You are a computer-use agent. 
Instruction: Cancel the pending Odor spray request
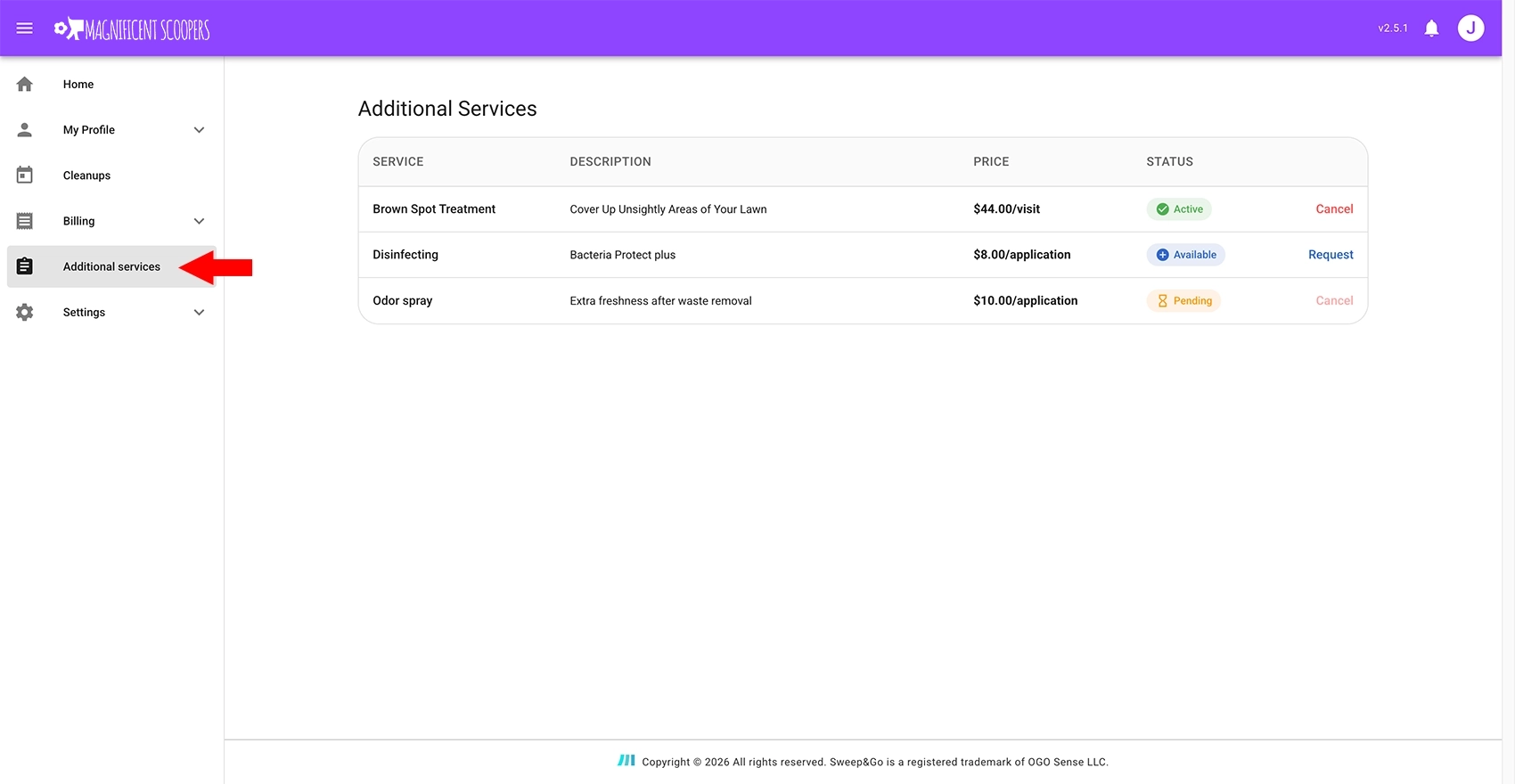click(1334, 301)
